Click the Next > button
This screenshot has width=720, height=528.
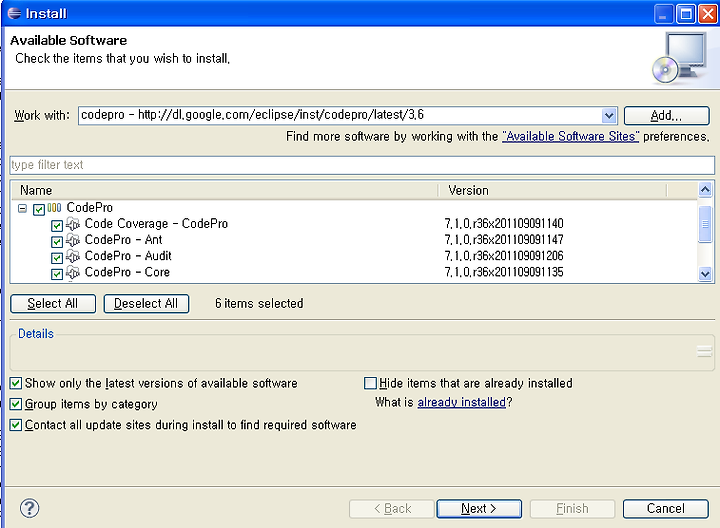479,509
